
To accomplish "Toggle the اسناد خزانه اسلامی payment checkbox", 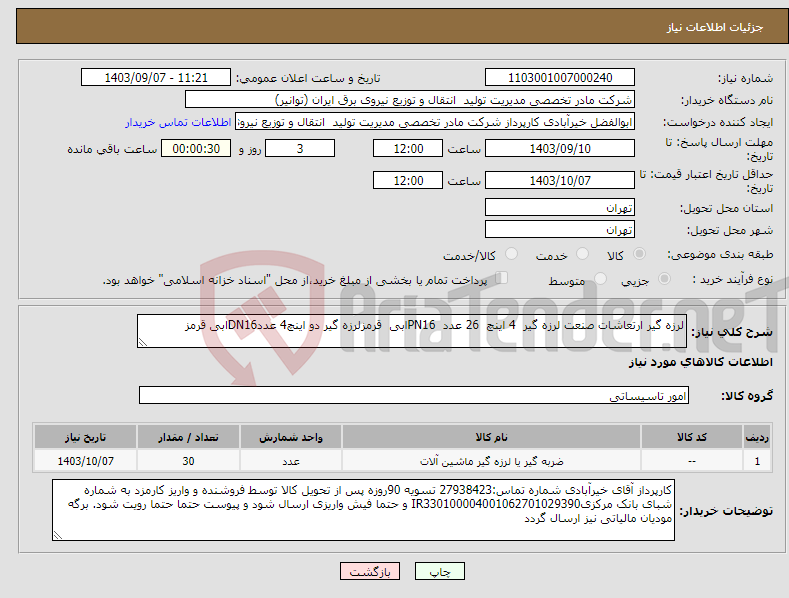I will pyautogui.click(x=502, y=278).
